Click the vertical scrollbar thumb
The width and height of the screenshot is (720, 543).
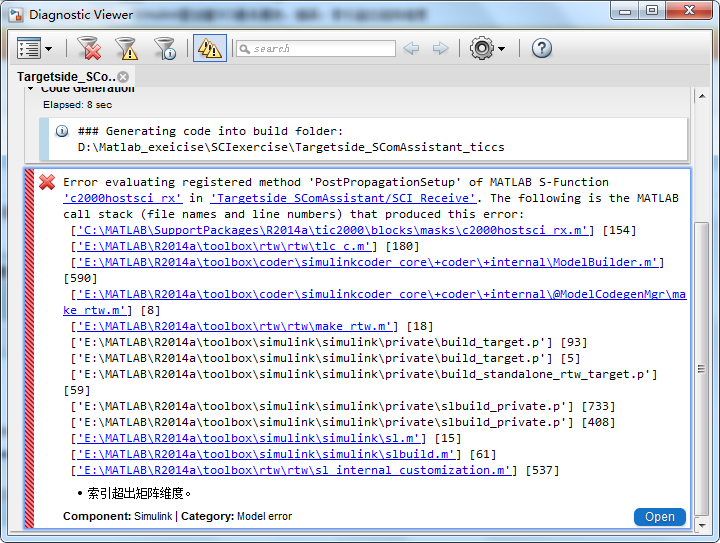click(701, 369)
